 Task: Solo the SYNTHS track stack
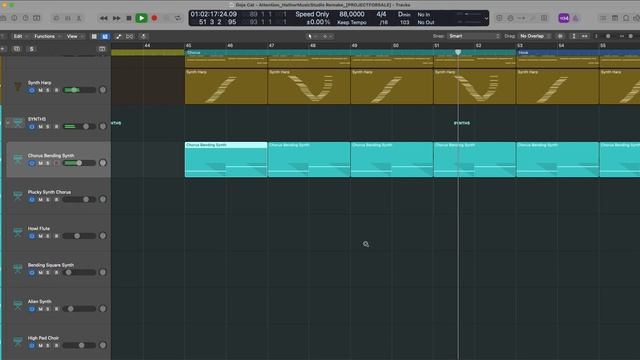tap(48, 127)
